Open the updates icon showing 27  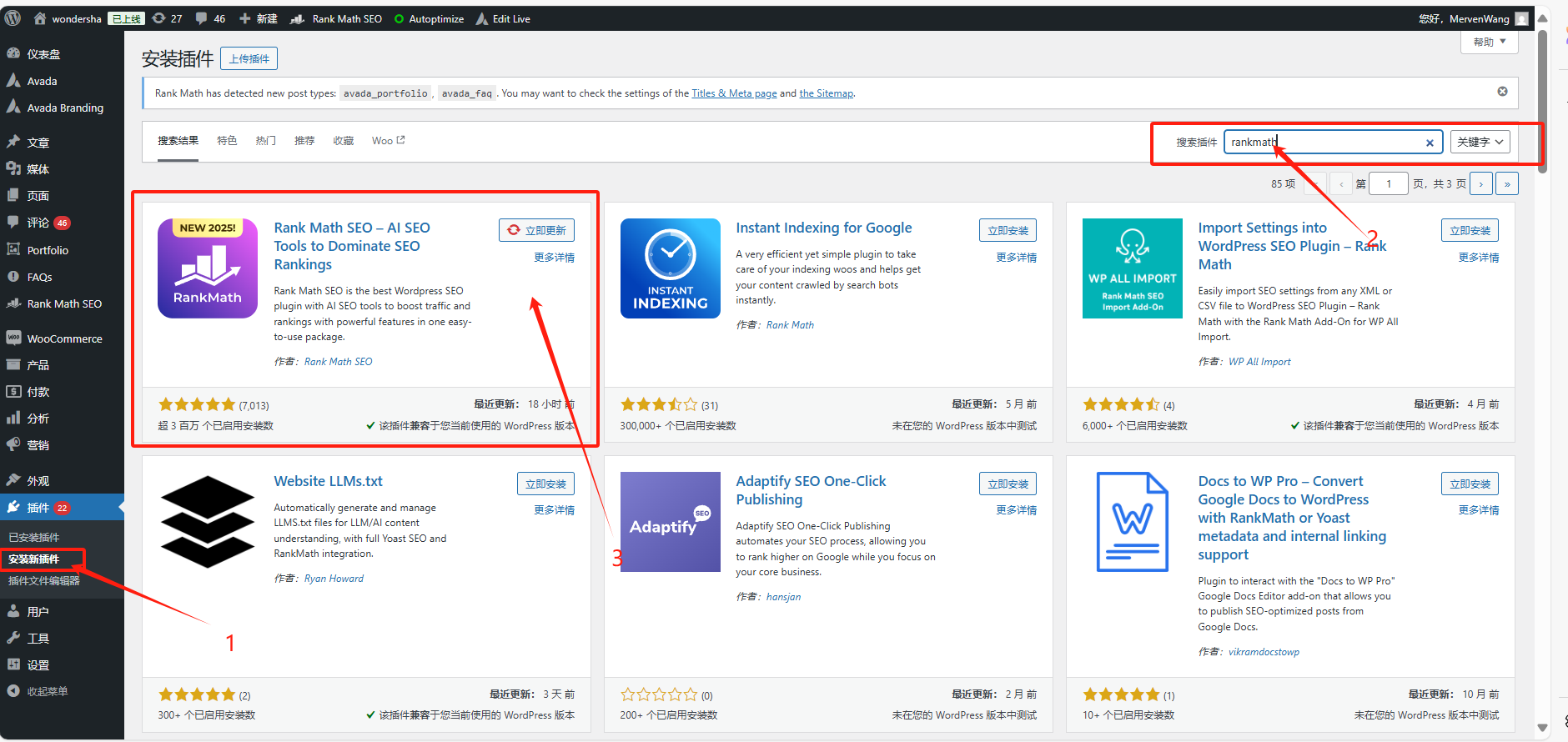point(167,18)
